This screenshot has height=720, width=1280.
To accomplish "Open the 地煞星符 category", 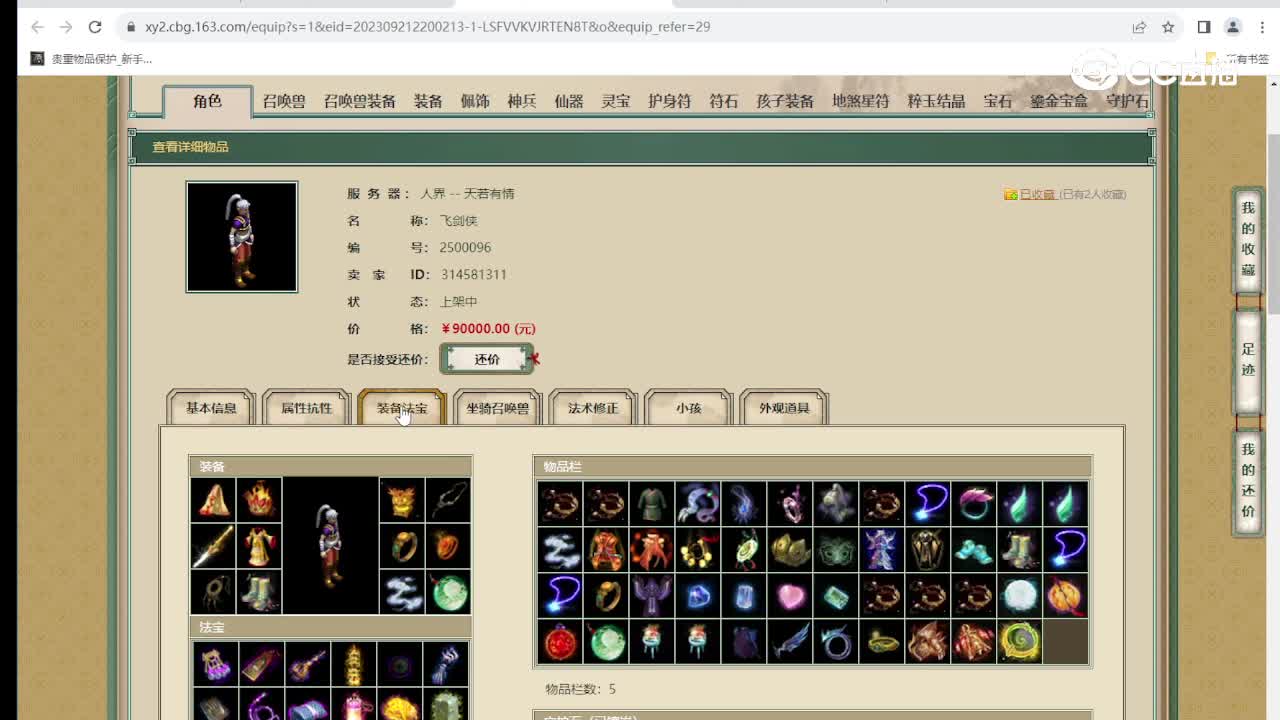I will tap(860, 101).
